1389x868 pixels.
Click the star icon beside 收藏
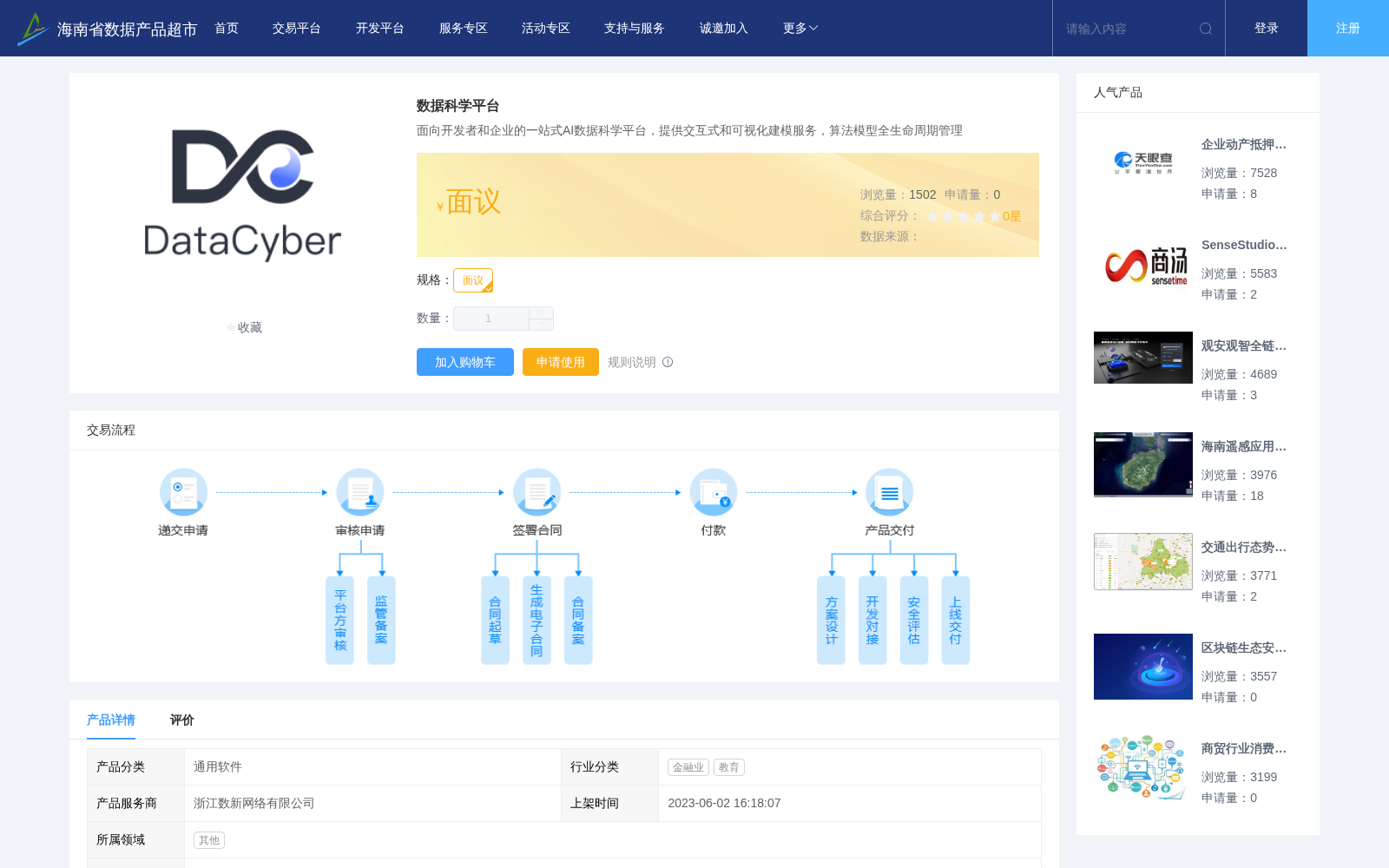pyautogui.click(x=230, y=328)
